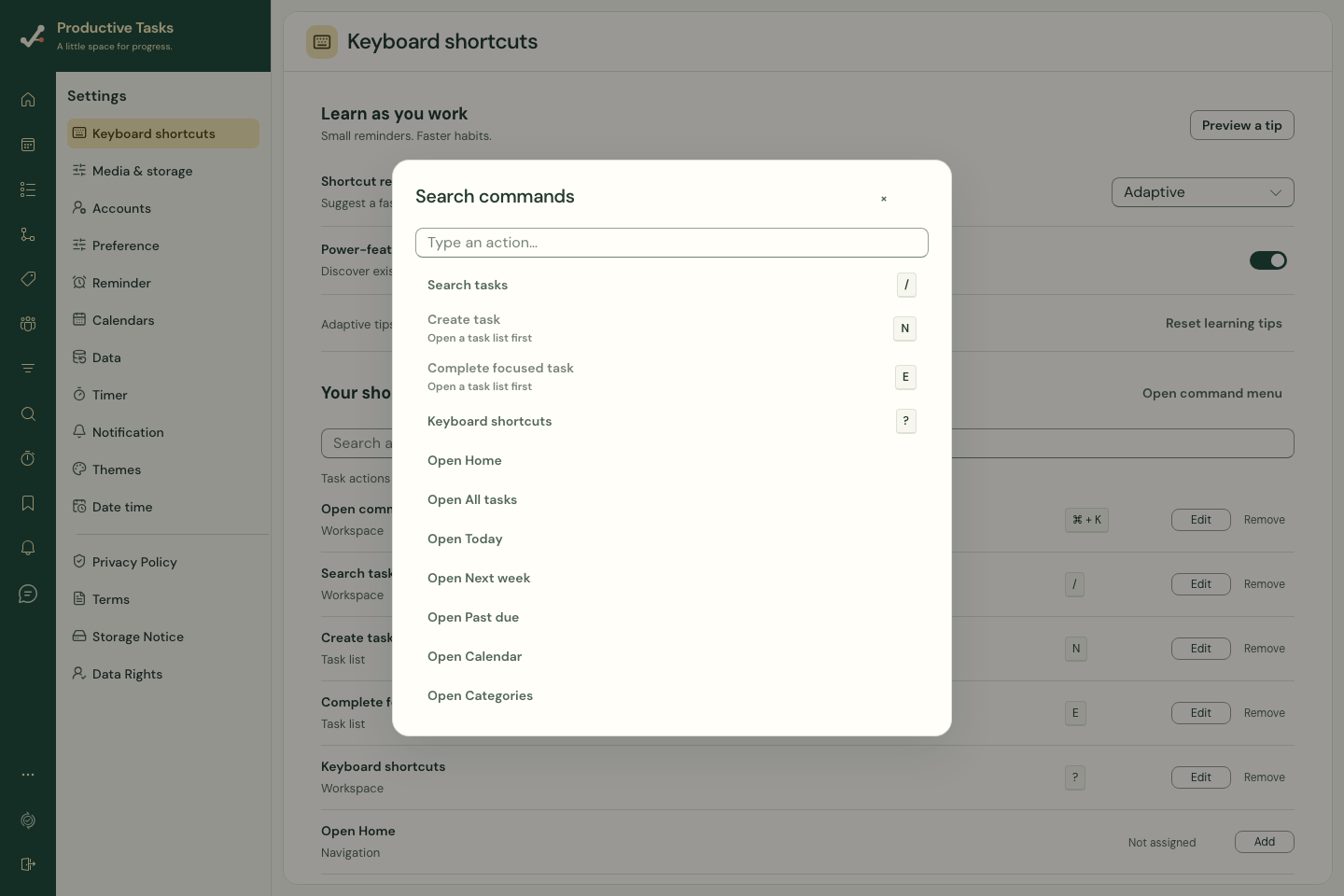Click the more options ellipsis in left rail
Image resolution: width=1344 pixels, height=896 pixels.
click(28, 775)
